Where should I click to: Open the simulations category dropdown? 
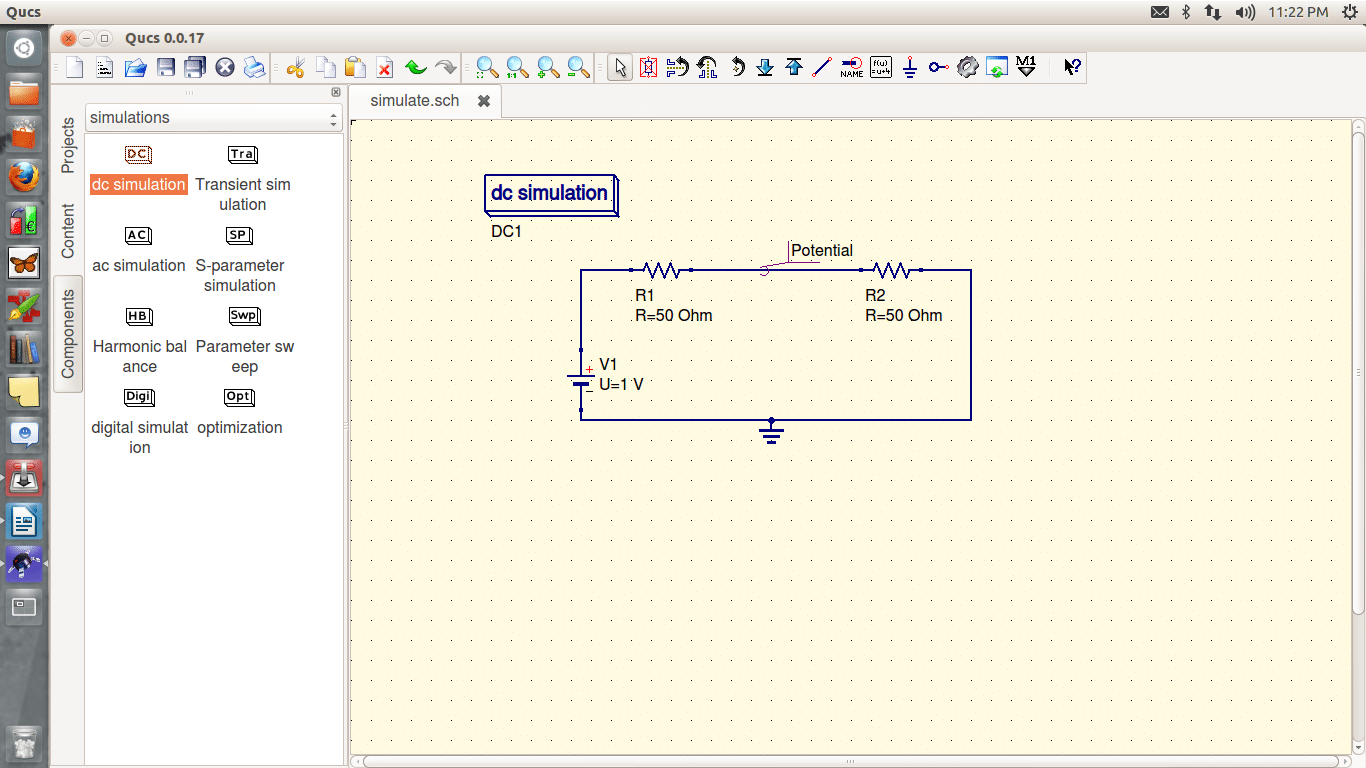213,117
